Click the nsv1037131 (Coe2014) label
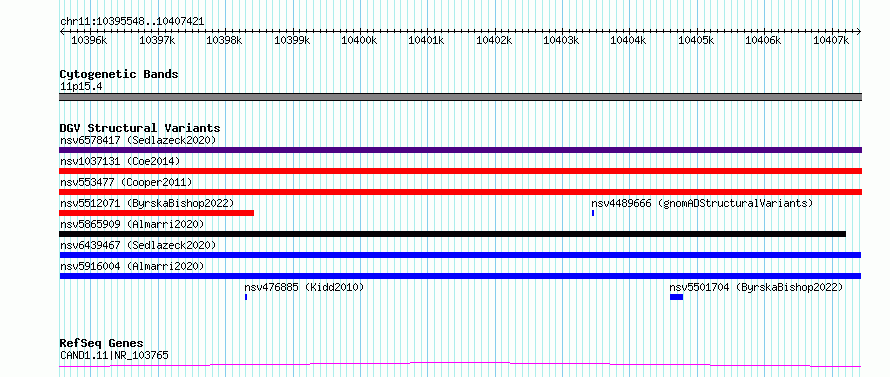890x377 pixels. pos(120,161)
